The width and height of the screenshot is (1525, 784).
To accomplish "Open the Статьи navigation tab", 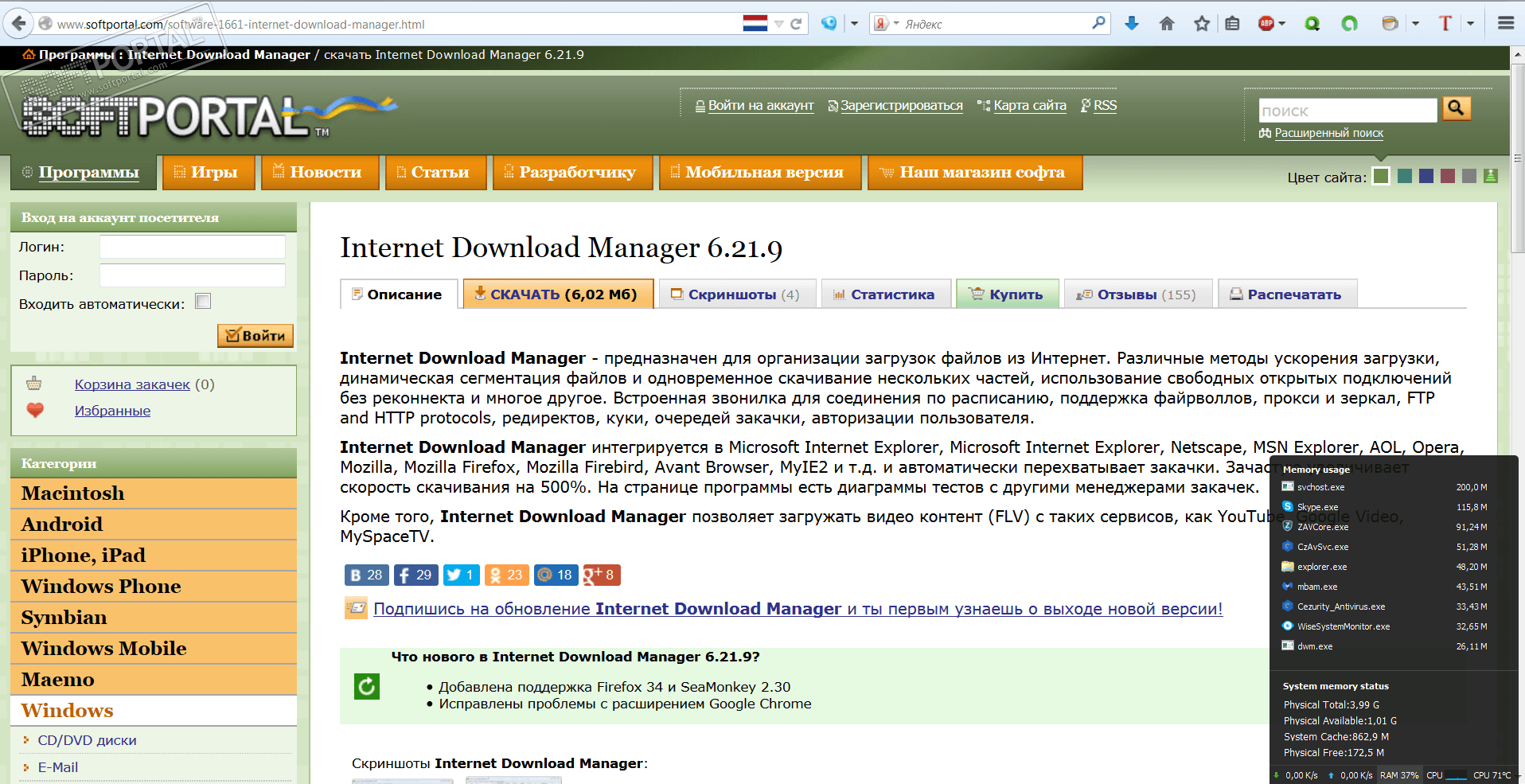I will 435,173.
